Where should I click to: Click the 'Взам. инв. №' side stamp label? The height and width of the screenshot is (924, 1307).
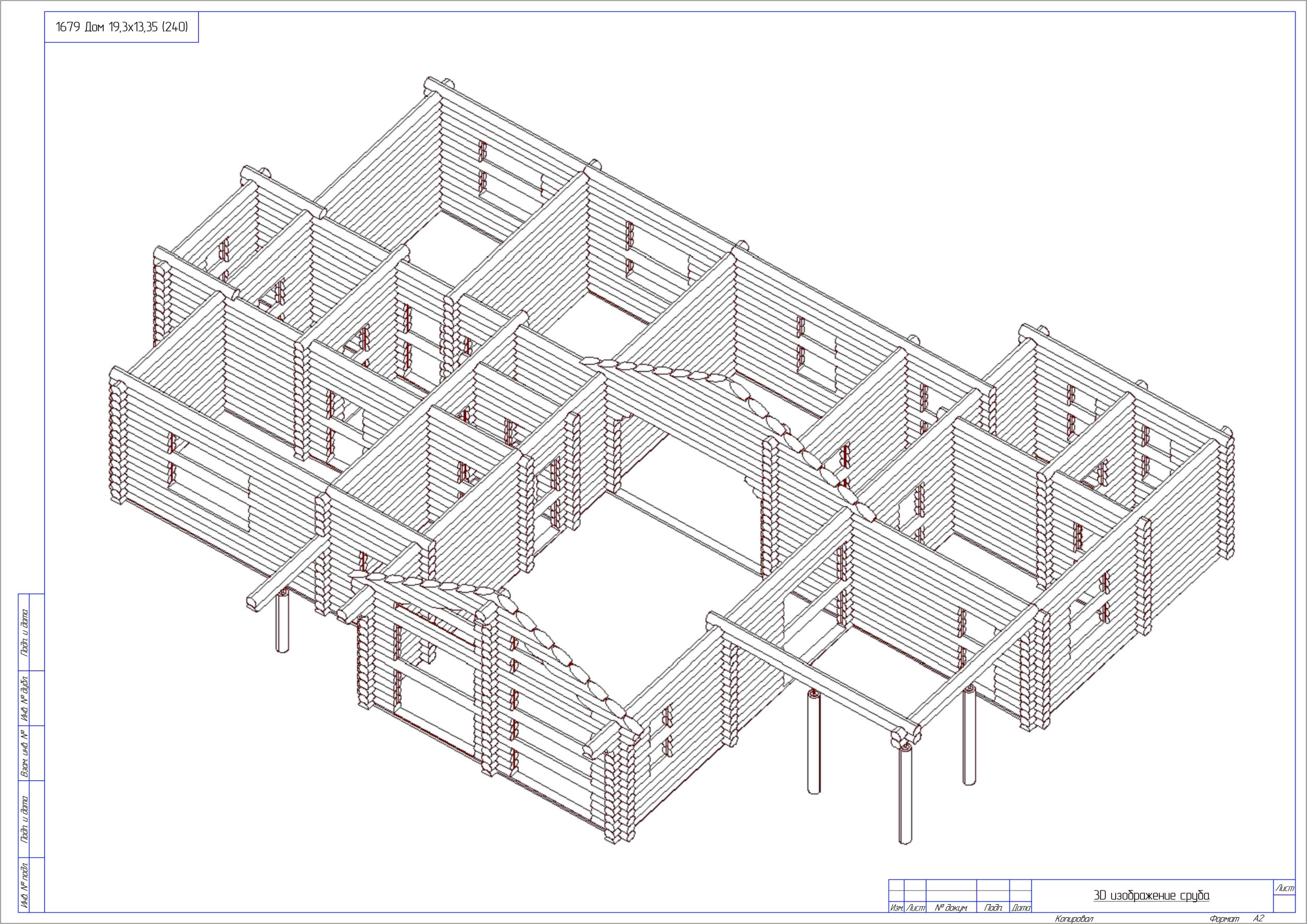[24, 753]
